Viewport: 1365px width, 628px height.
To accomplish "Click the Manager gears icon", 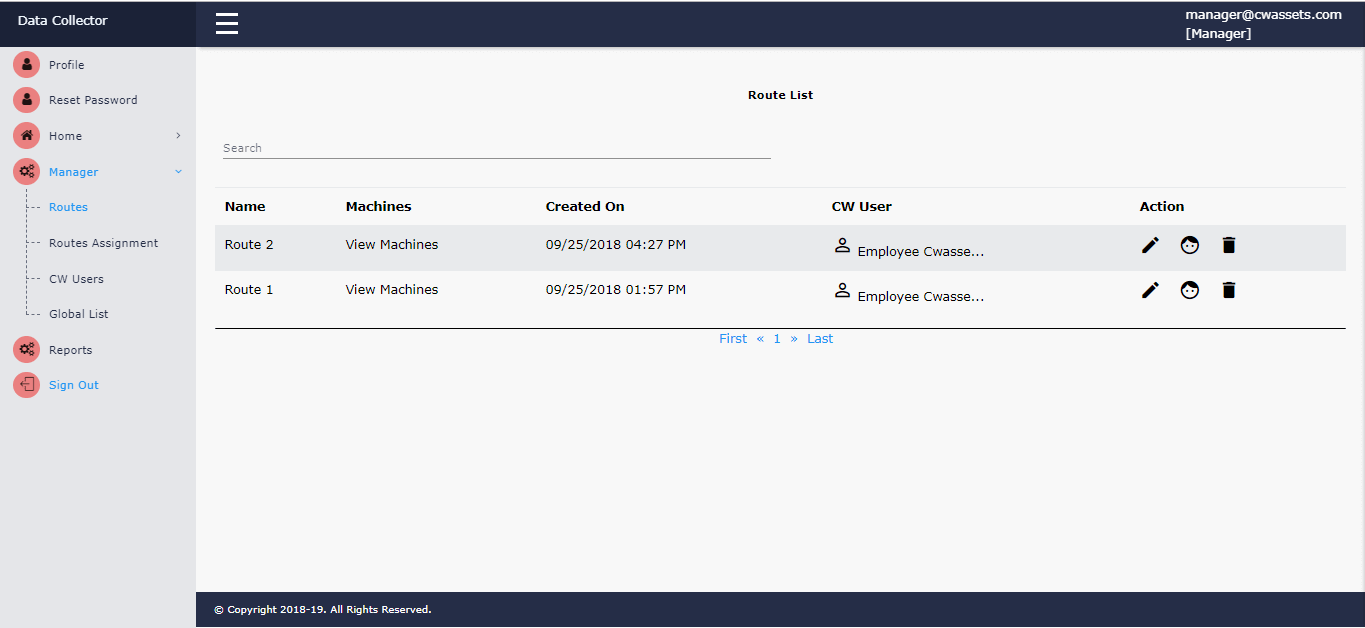I will pos(27,172).
